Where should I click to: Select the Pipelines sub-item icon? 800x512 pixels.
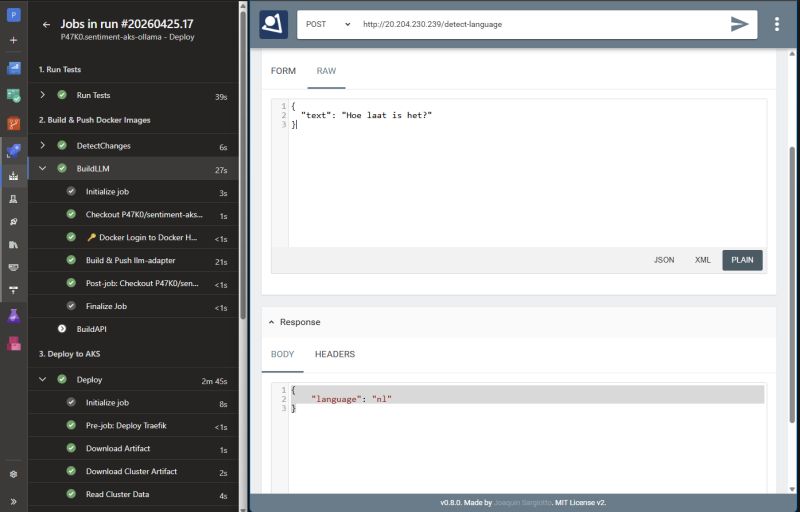pyautogui.click(x=14, y=176)
